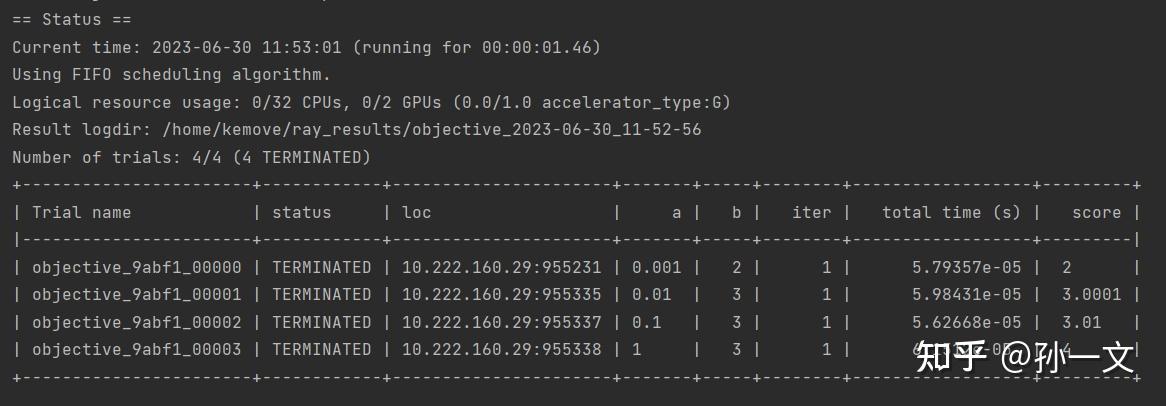Screen dimensions: 1166x406
Task: Click trial name objective_9abf1_00003
Action: tap(137, 350)
